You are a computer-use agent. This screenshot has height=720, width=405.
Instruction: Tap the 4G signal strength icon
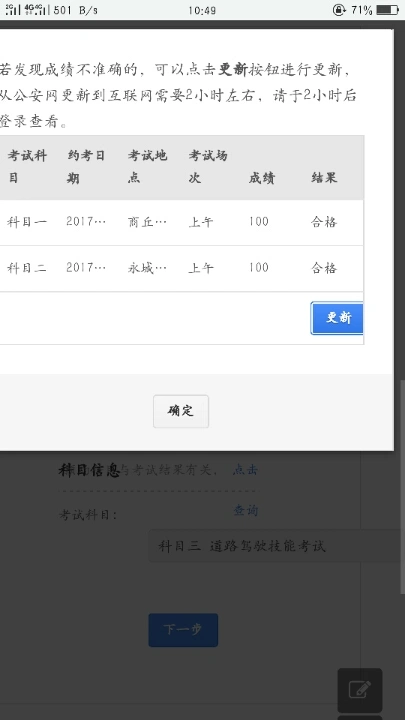[x=35, y=10]
